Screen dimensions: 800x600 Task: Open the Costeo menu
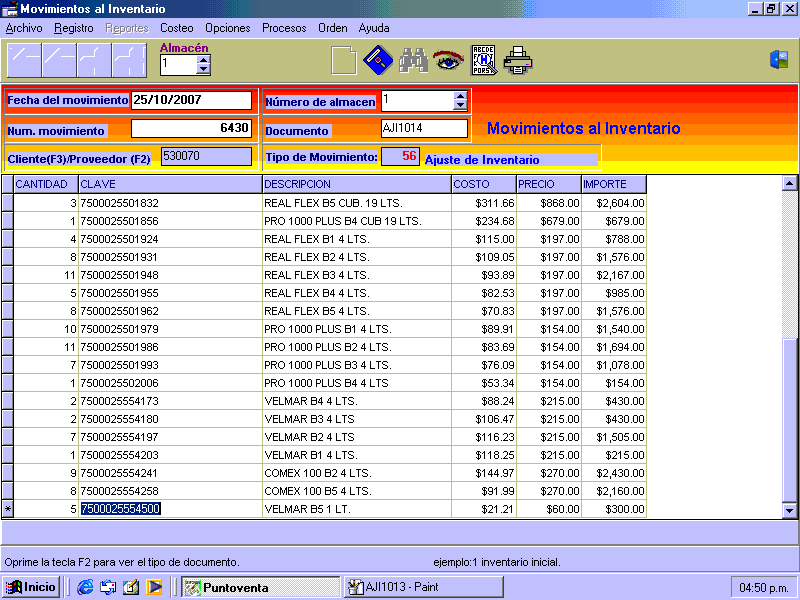click(x=177, y=28)
